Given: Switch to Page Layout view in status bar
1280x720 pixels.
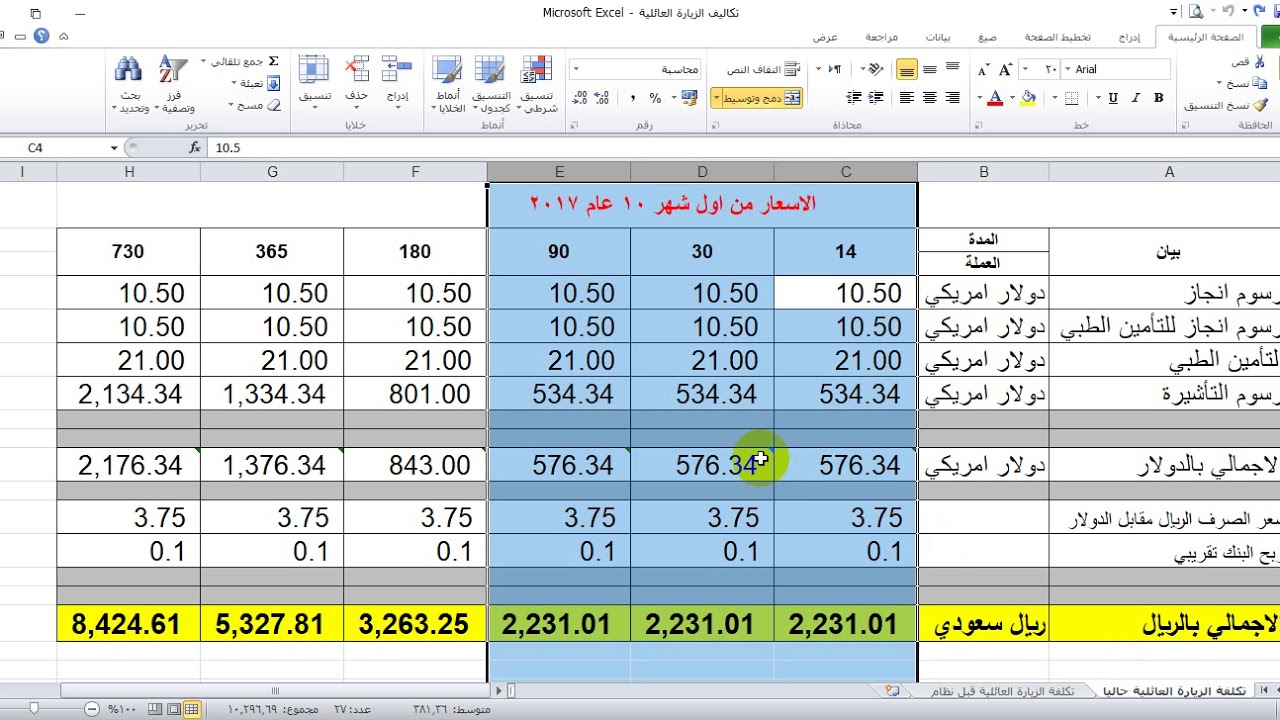Looking at the screenshot, I should point(174,709).
